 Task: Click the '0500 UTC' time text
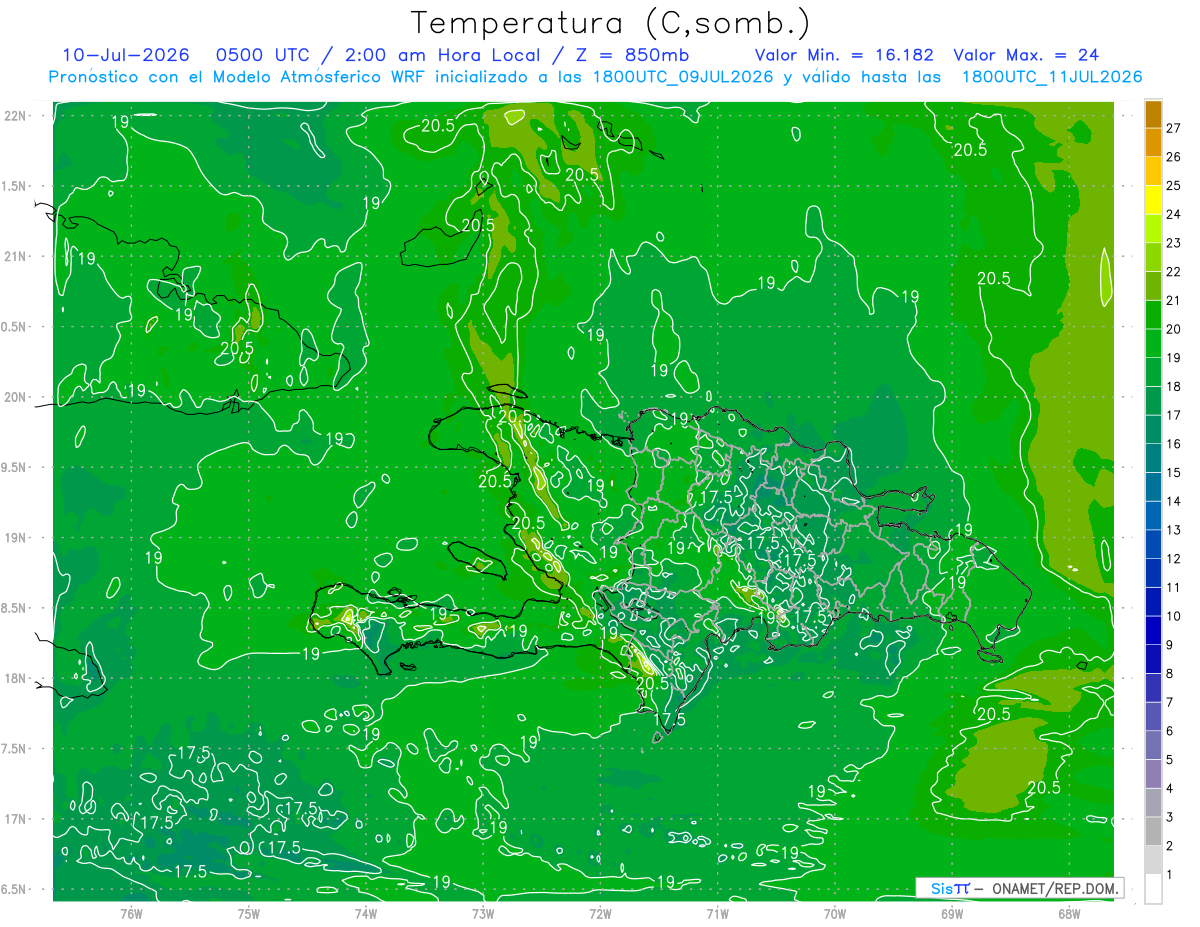[x=262, y=55]
